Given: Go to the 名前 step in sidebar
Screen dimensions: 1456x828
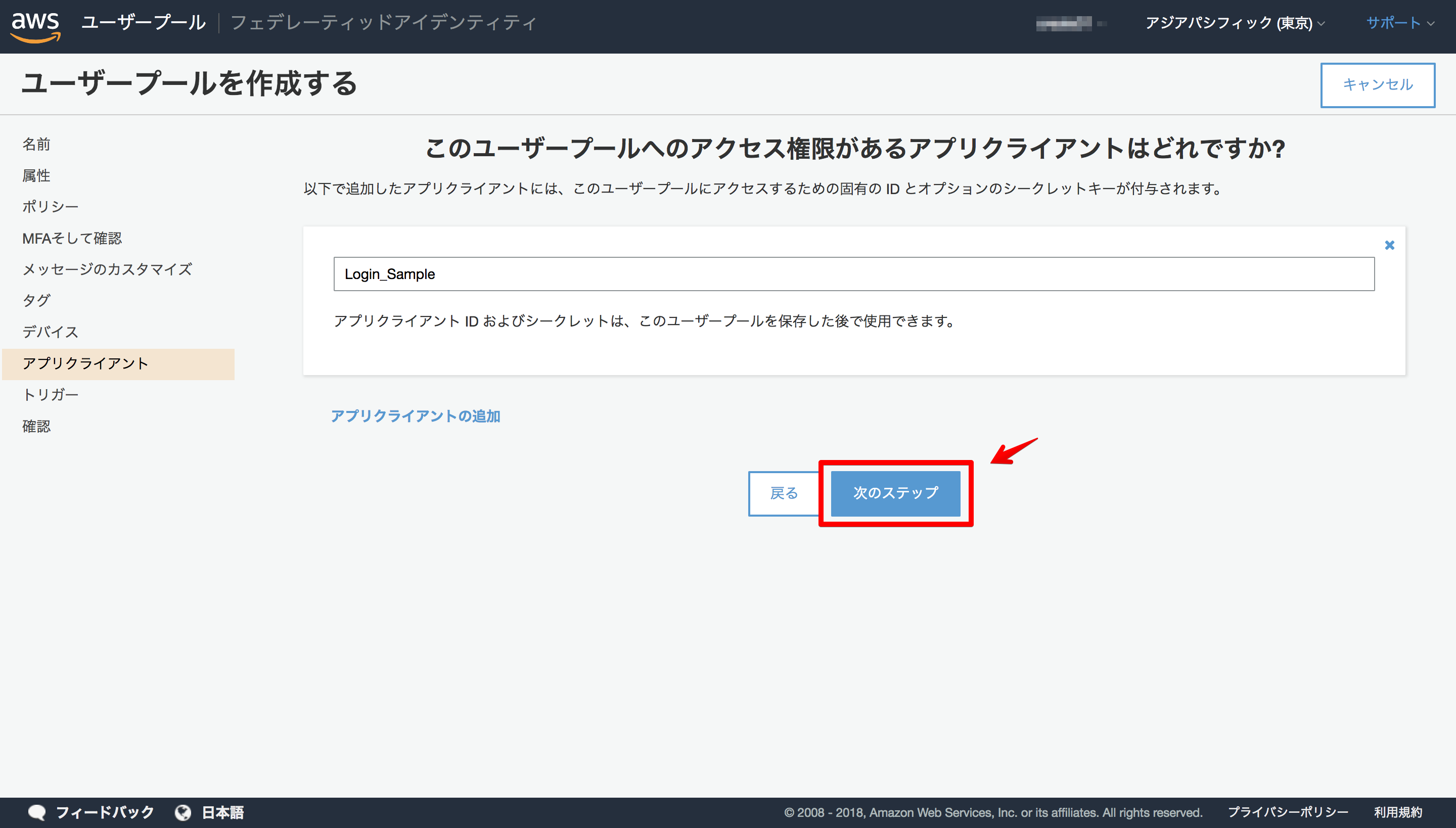Looking at the screenshot, I should [x=36, y=145].
